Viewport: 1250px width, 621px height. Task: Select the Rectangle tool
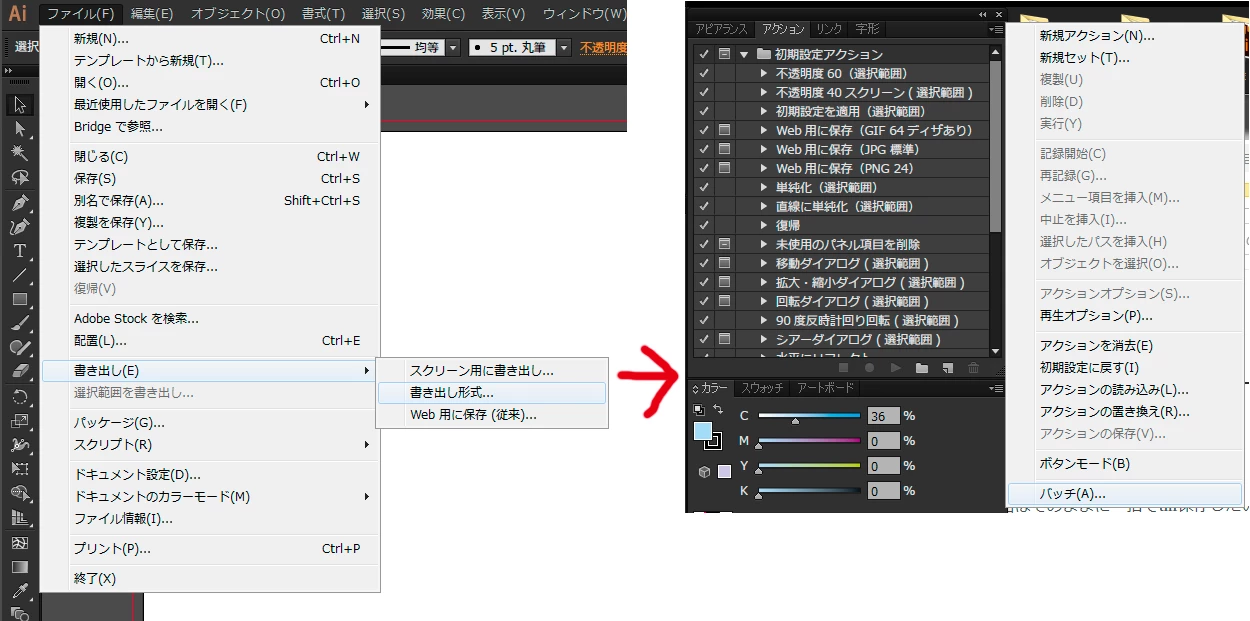point(19,299)
